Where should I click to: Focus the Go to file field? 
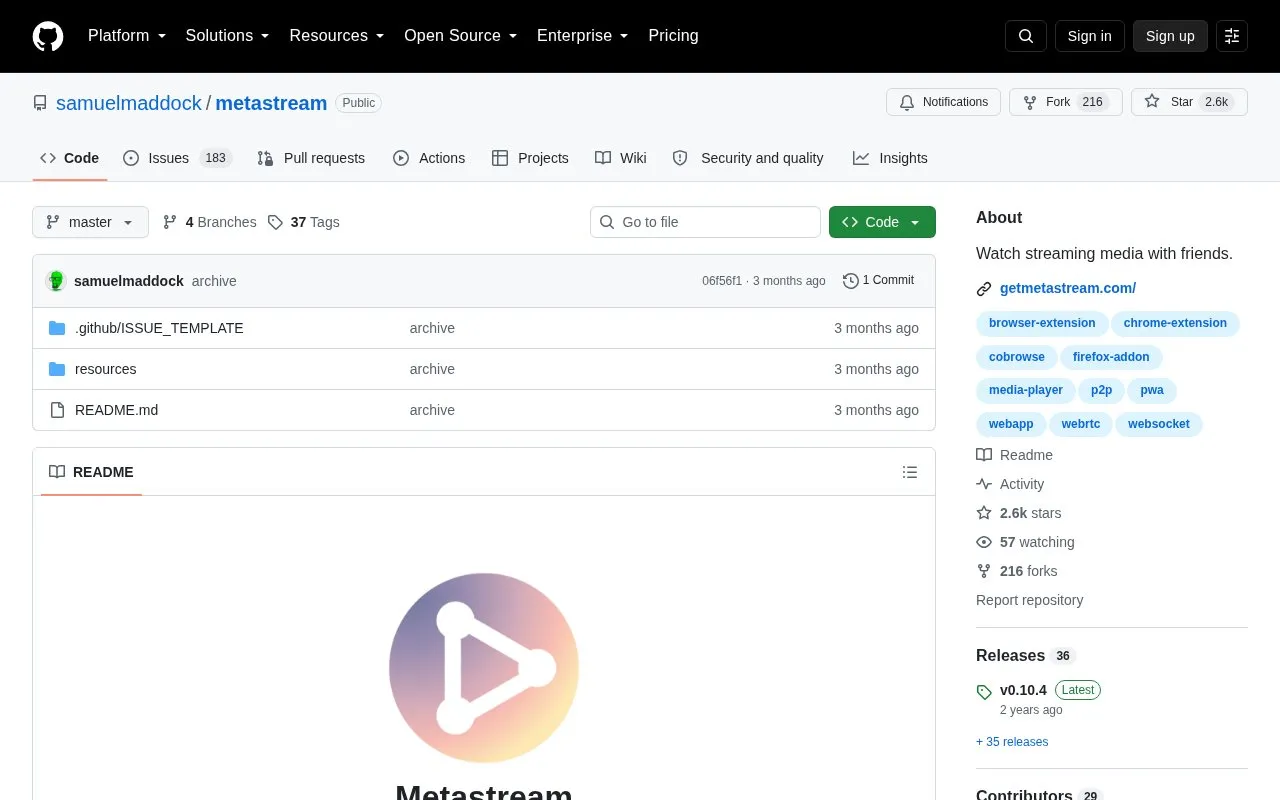[705, 222]
